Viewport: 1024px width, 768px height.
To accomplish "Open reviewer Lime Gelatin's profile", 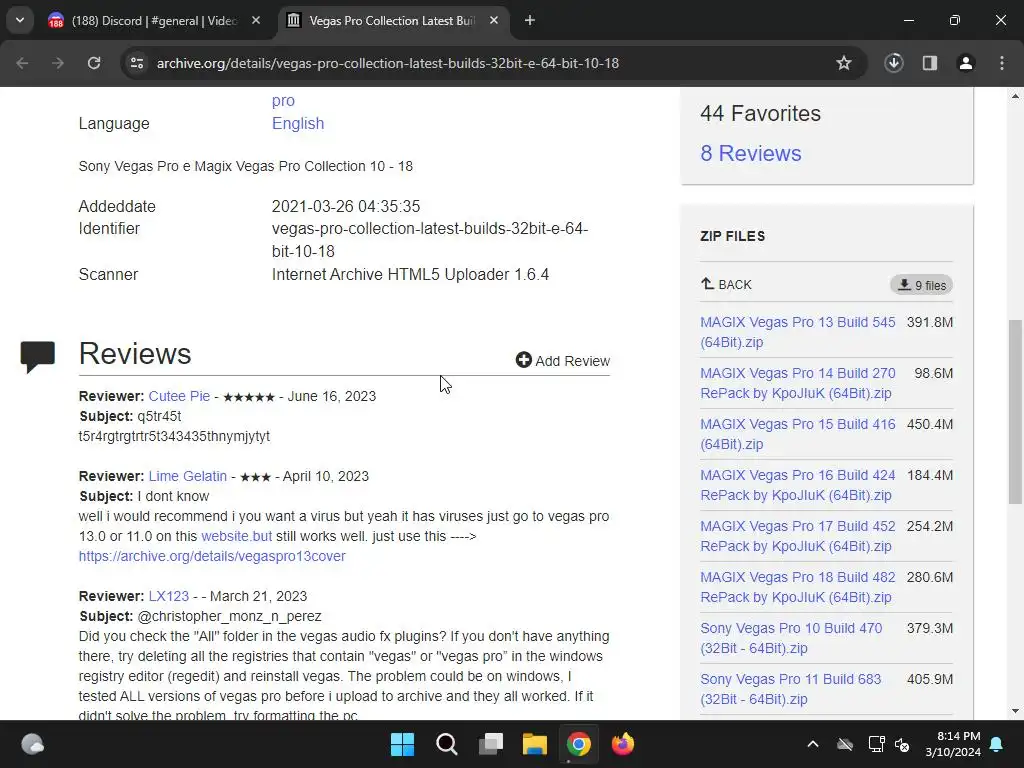I will [187, 477].
